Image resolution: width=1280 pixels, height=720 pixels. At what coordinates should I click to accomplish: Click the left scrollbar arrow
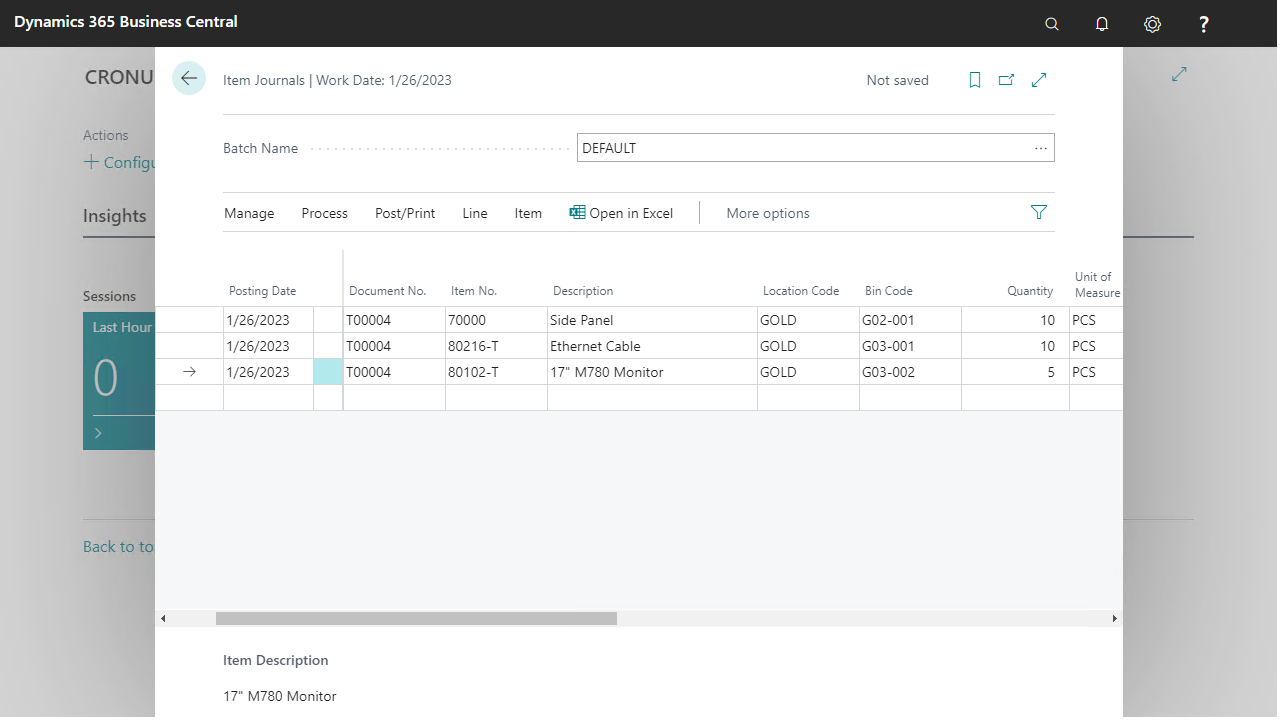pos(162,619)
